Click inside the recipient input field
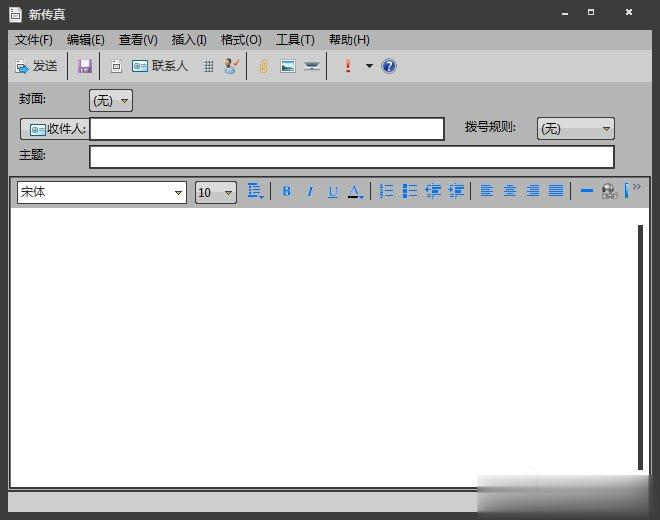This screenshot has height=520, width=660. click(267, 129)
